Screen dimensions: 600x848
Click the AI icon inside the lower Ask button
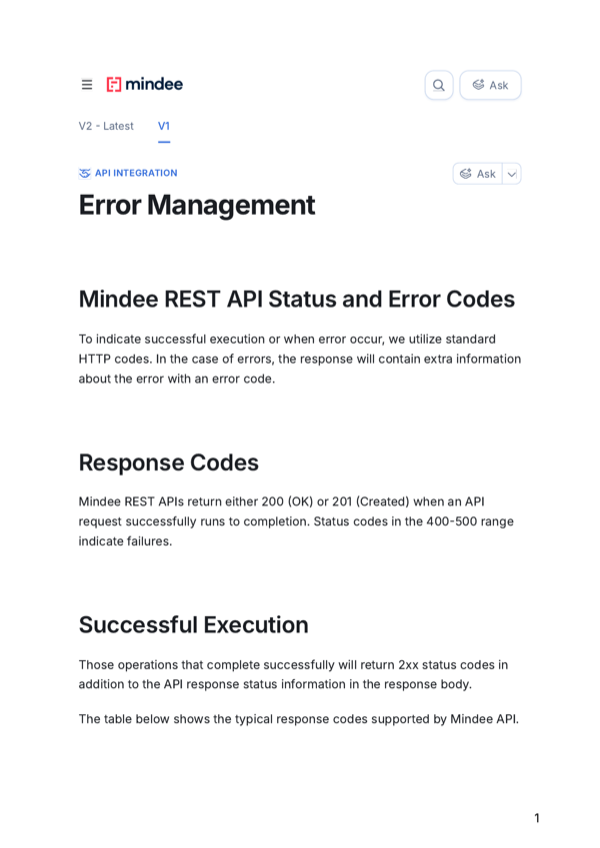(x=464, y=173)
